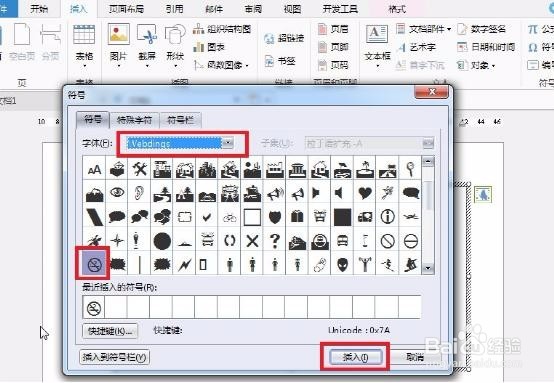Choose the speech bubble pair symbol

coord(139,217)
